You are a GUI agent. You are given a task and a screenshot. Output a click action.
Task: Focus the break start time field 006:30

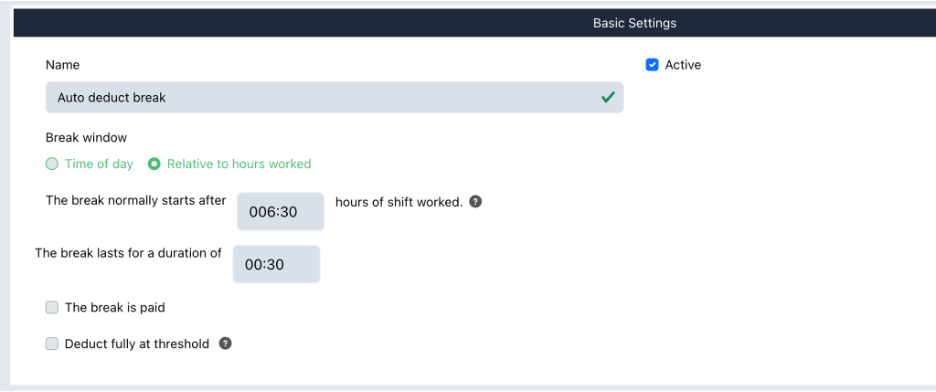pyautogui.click(x=281, y=211)
